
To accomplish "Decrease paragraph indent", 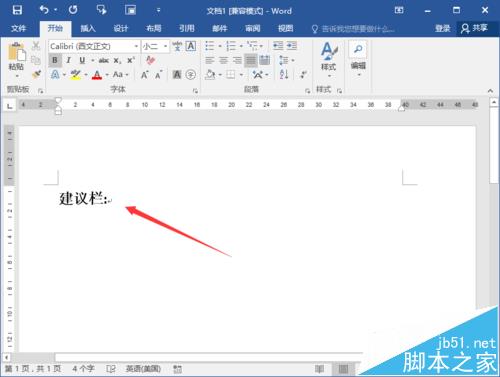I will point(278,45).
